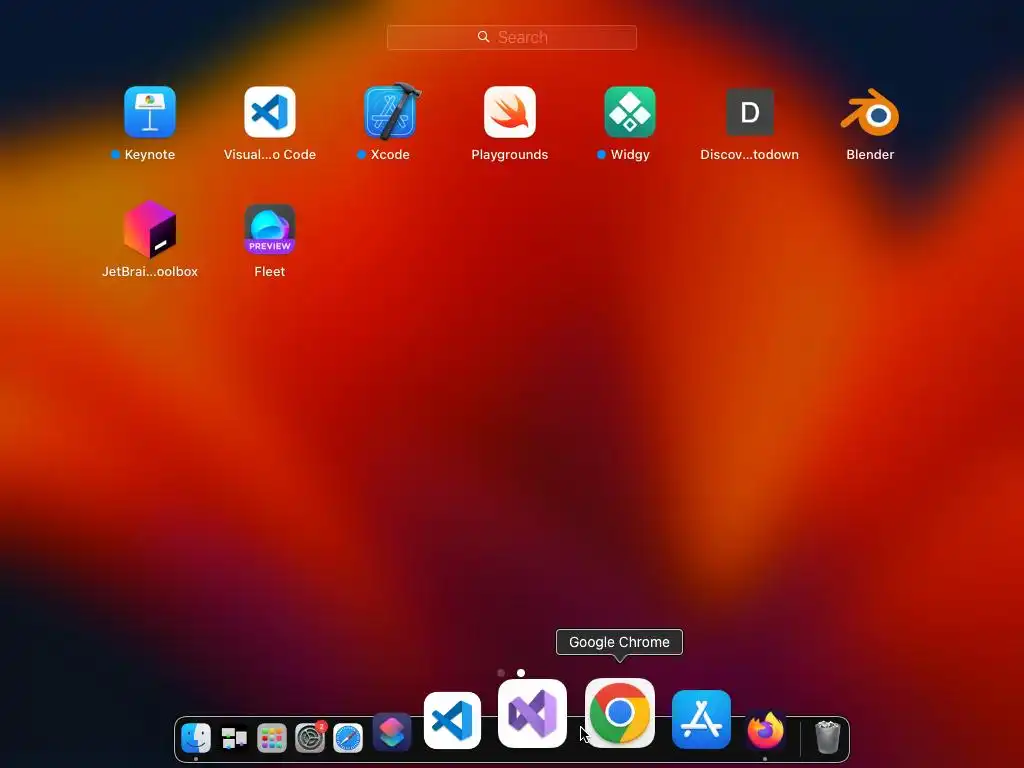Viewport: 1024px width, 768px height.
Task: Open Shortcuts app in the Dock
Action: click(392, 731)
